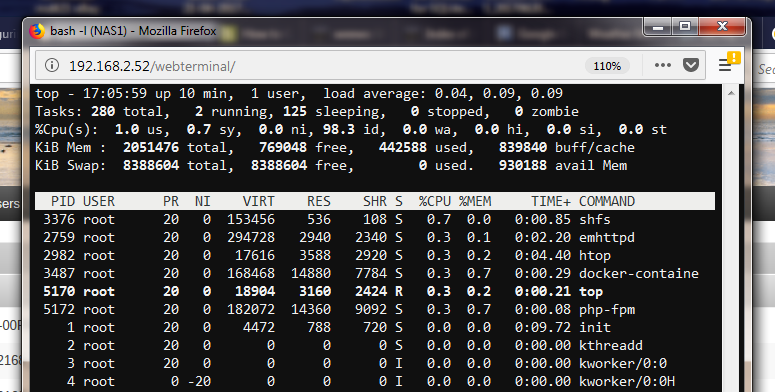Click the 280 total tasks value
This screenshot has height=392, width=775.
coord(103,111)
